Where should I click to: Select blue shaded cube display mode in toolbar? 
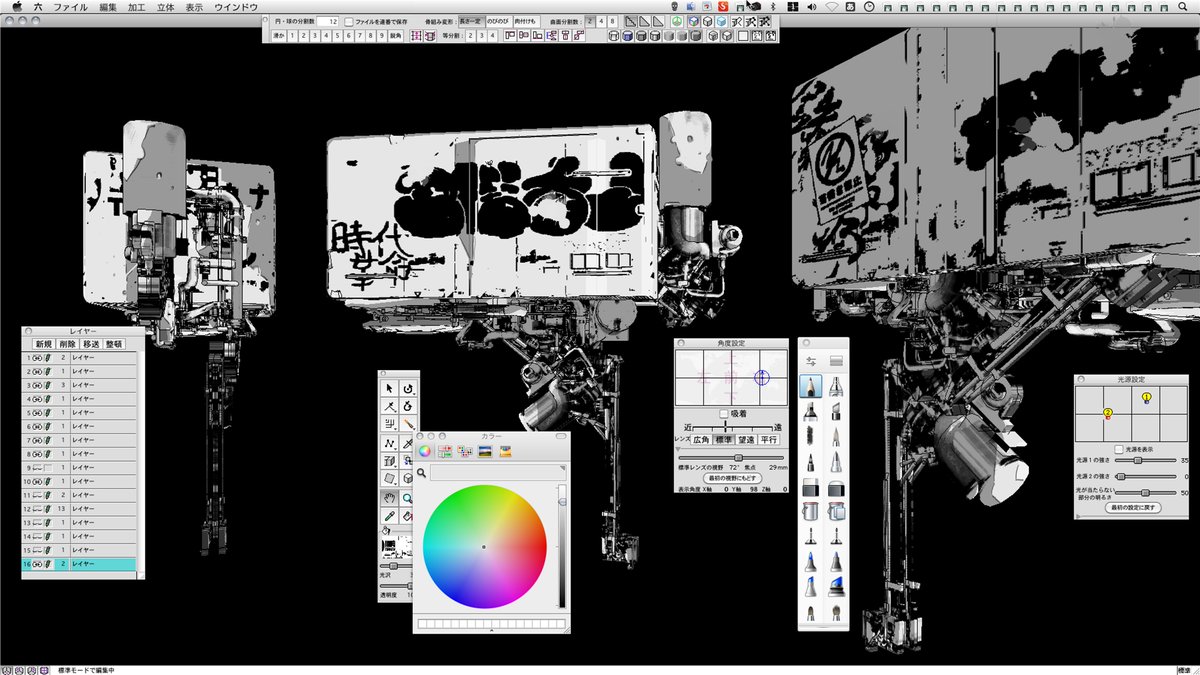click(x=722, y=21)
